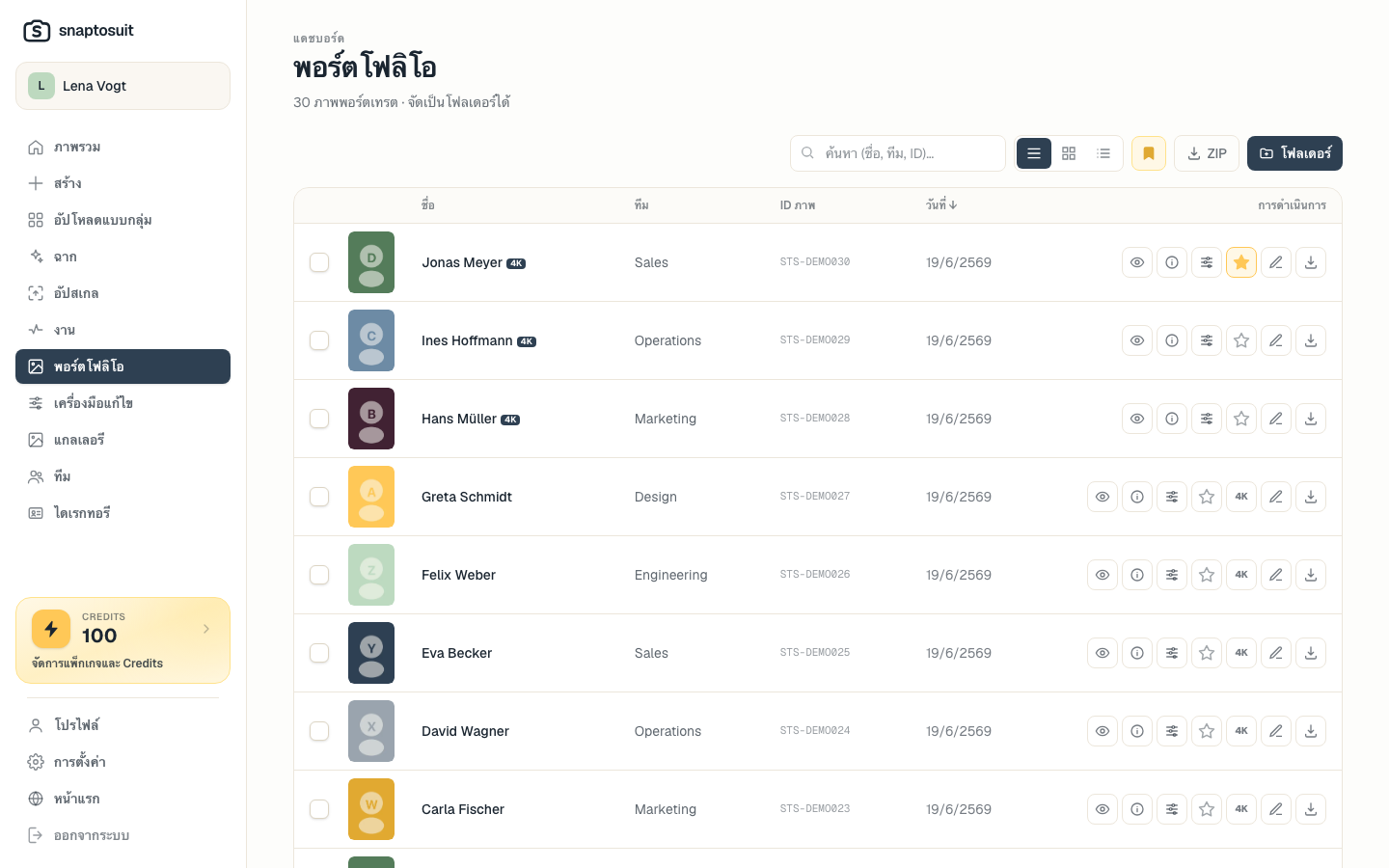This screenshot has height=868, width=1389.
Task: Download Jonas Meyer's portrait
Action: click(x=1311, y=262)
